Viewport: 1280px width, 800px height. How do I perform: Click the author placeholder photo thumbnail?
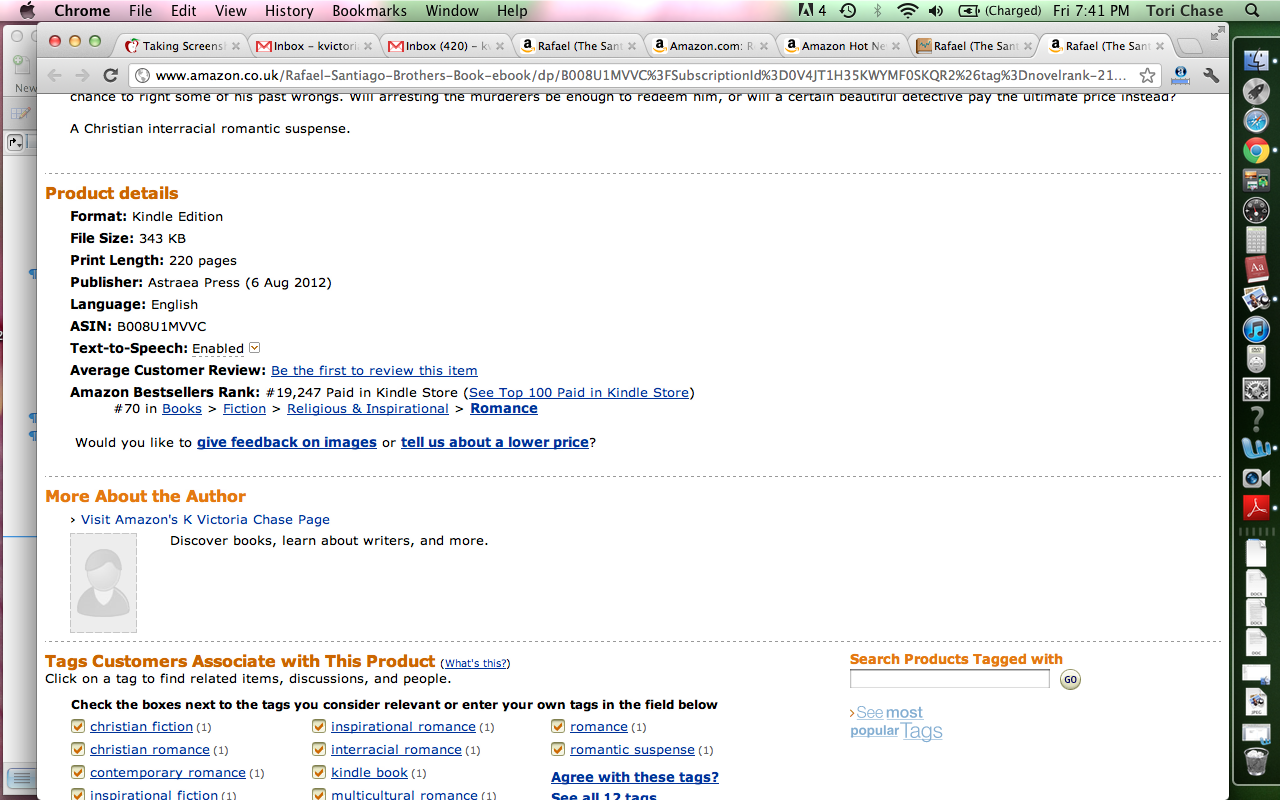(103, 582)
